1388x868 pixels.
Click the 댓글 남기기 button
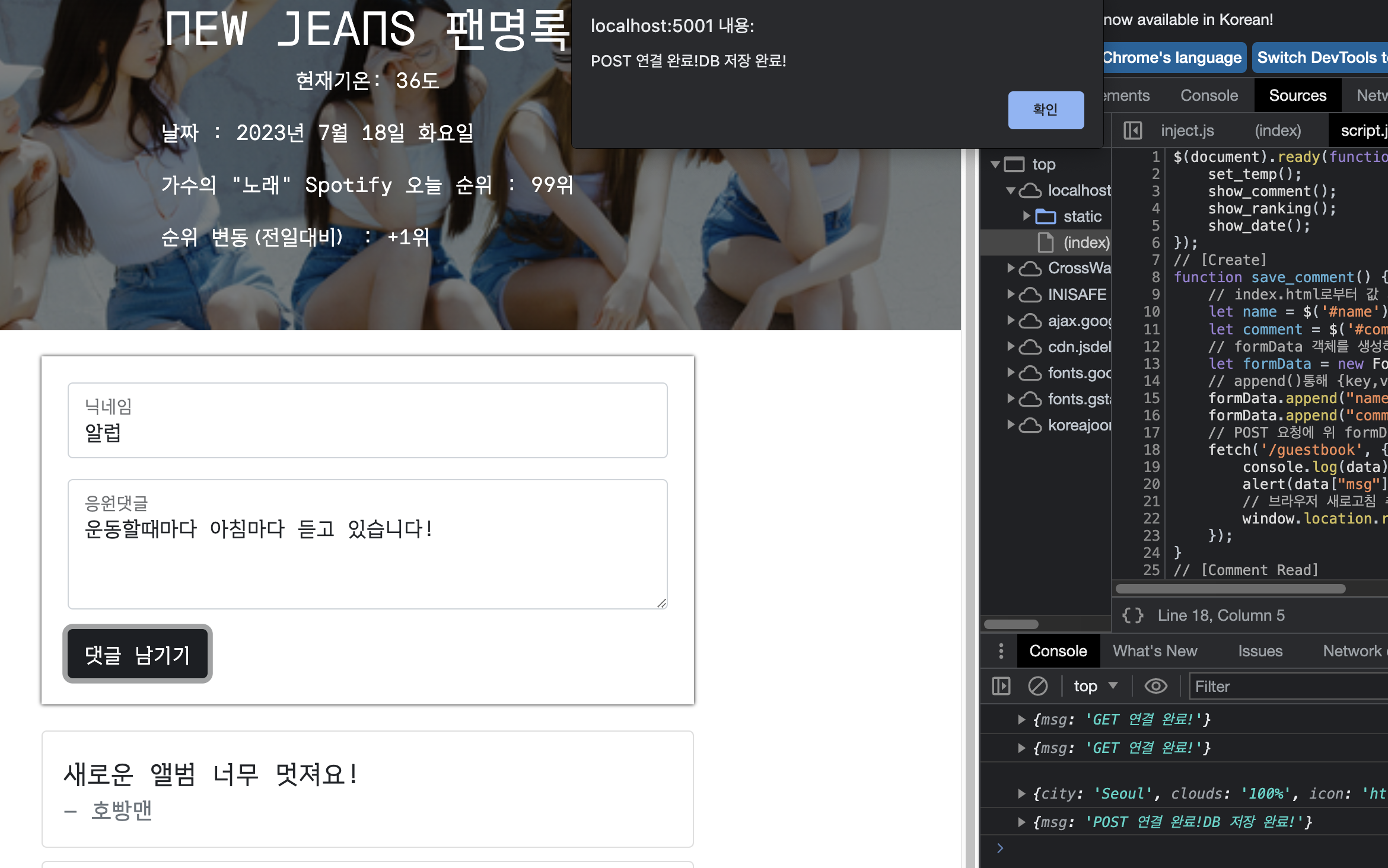138,654
